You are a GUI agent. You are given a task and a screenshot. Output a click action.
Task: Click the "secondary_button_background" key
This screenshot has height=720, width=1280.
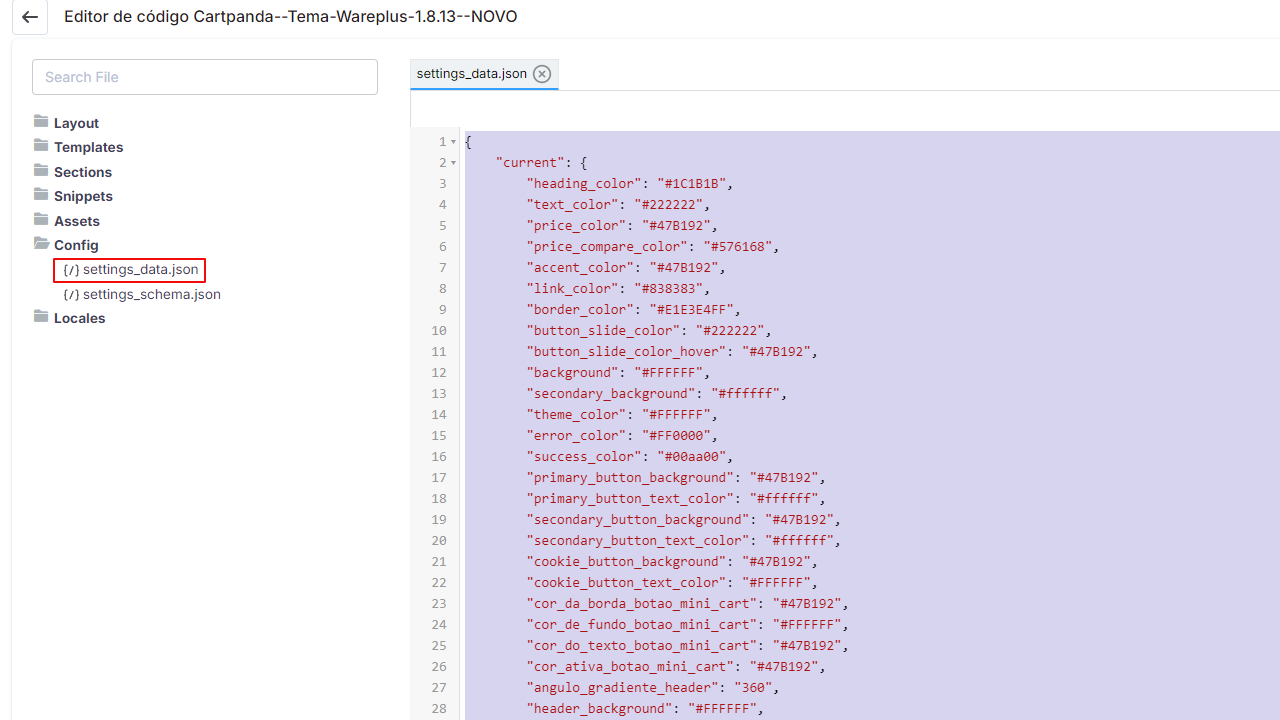(x=637, y=519)
